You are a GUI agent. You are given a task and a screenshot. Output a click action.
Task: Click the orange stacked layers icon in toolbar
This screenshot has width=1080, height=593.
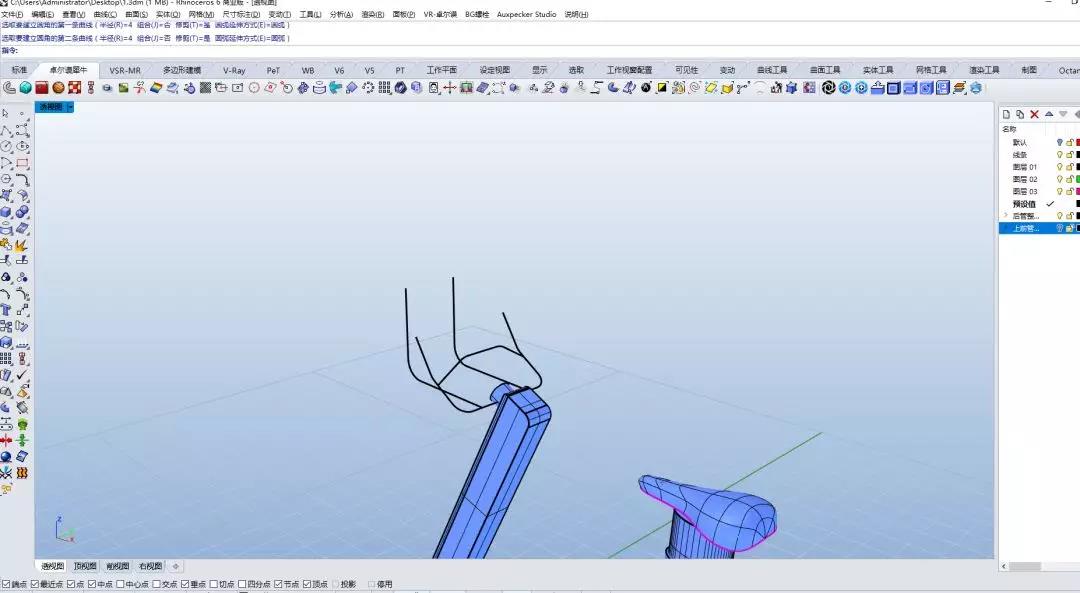point(959,87)
